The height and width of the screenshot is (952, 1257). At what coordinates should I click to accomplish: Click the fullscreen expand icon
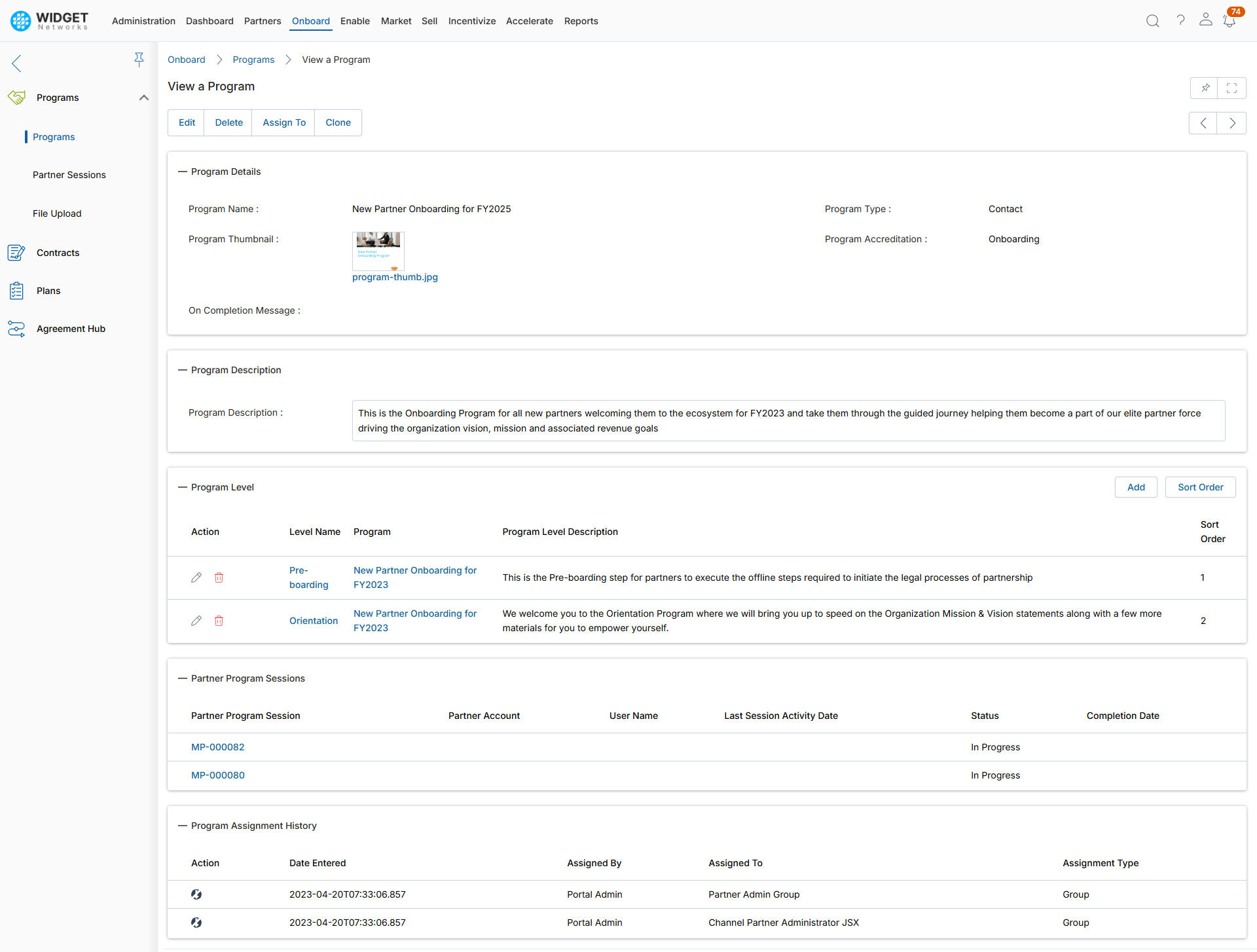click(1231, 88)
